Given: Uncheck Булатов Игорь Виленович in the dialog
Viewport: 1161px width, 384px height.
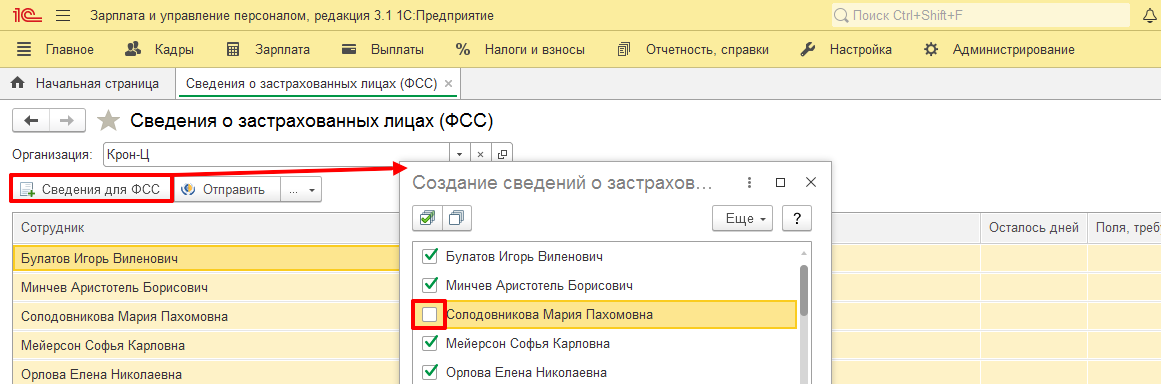Looking at the screenshot, I should point(429,257).
